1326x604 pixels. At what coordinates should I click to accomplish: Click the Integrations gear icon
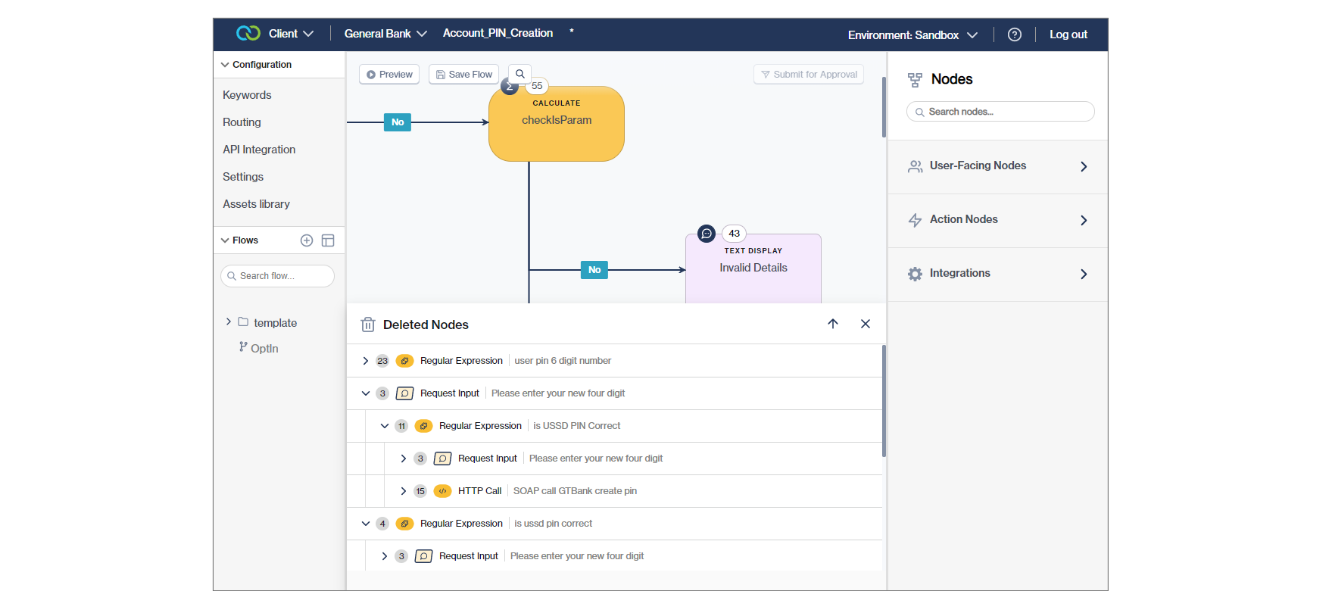point(914,273)
